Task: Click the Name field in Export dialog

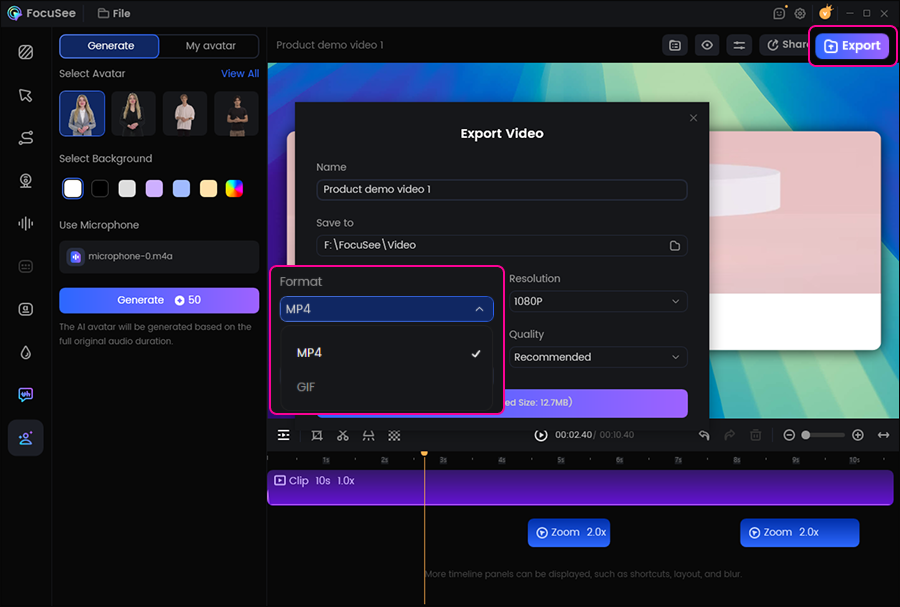Action: click(501, 189)
